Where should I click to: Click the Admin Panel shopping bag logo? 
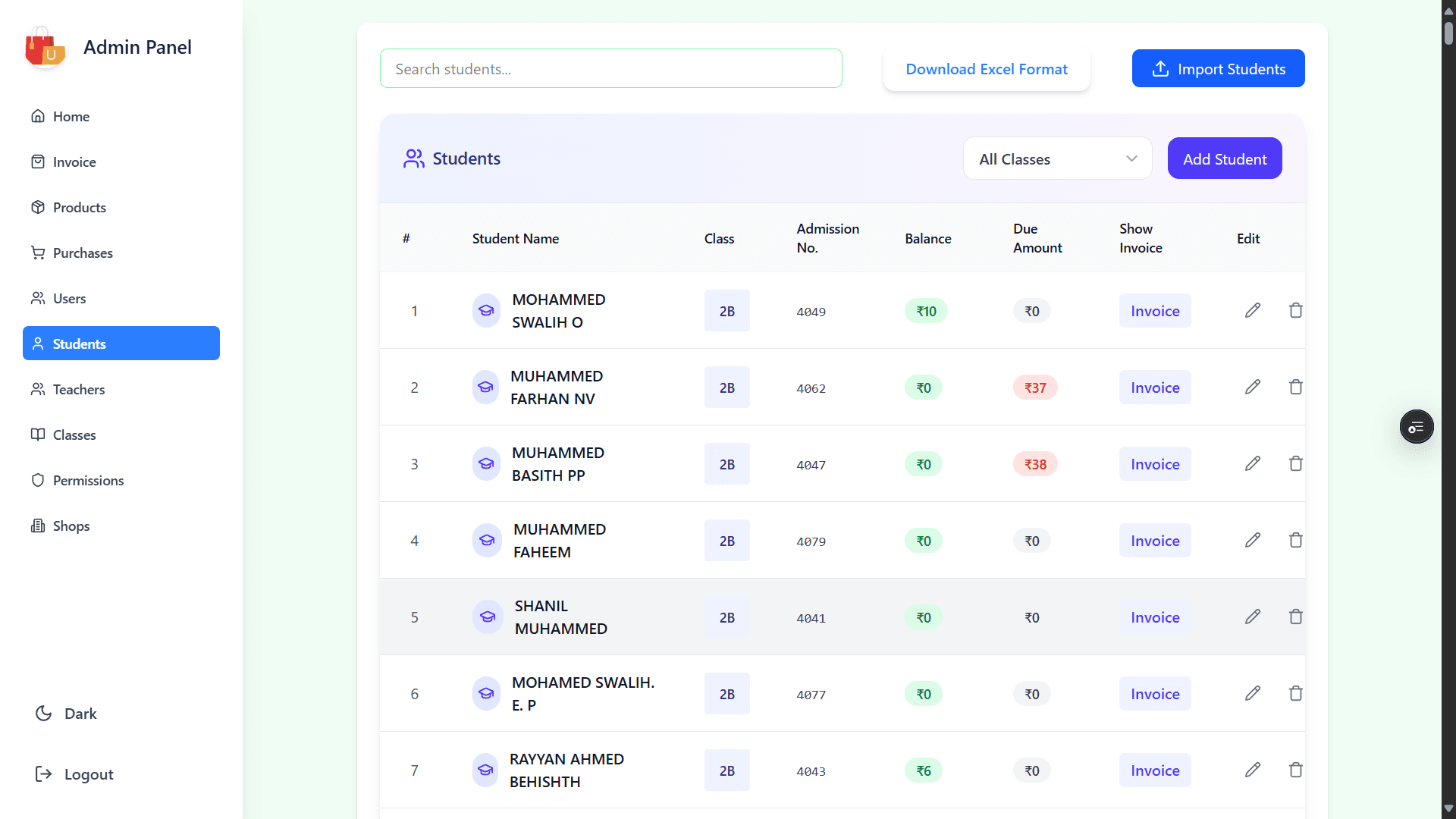[x=44, y=47]
